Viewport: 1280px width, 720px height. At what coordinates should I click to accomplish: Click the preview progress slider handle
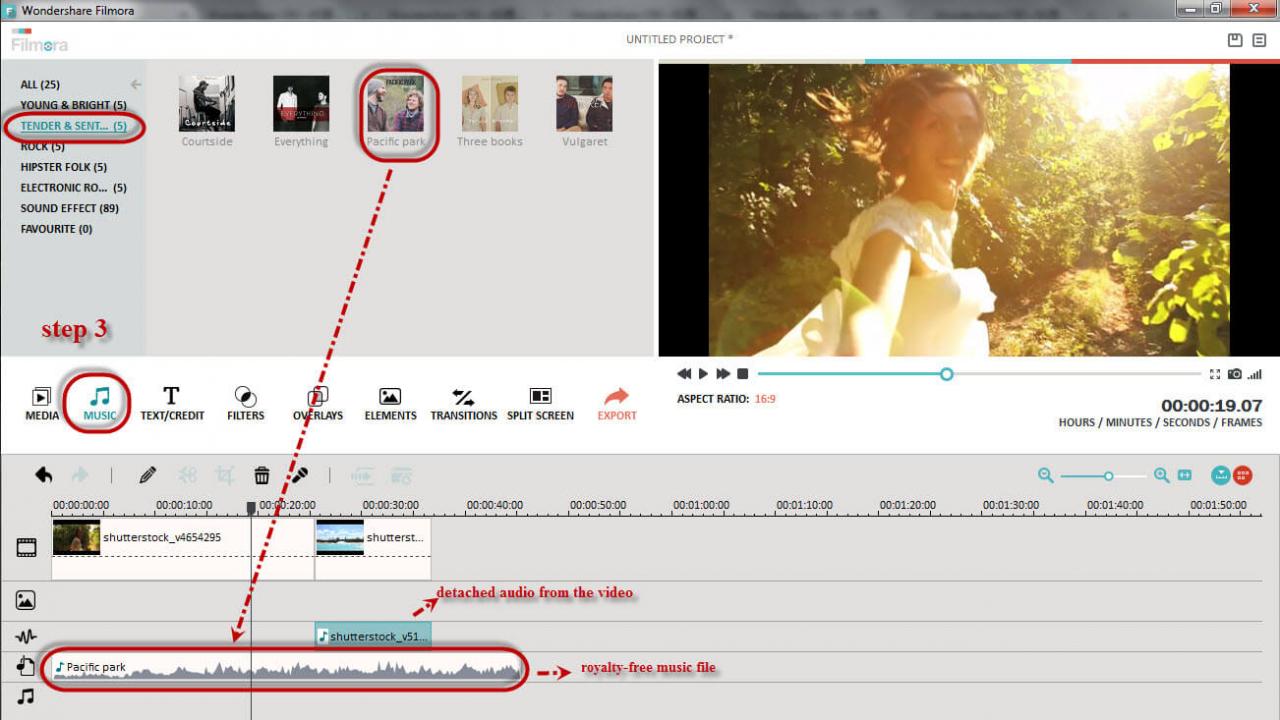[946, 374]
